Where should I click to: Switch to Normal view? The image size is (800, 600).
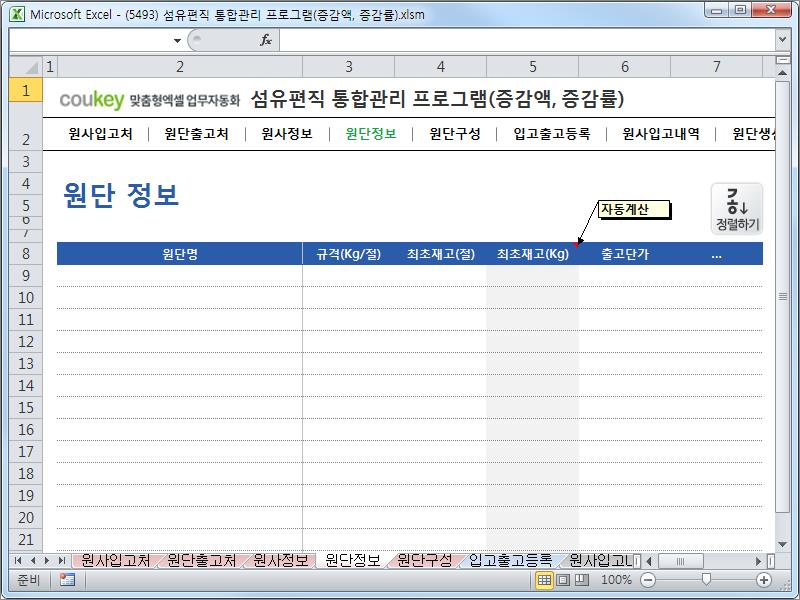(544, 580)
